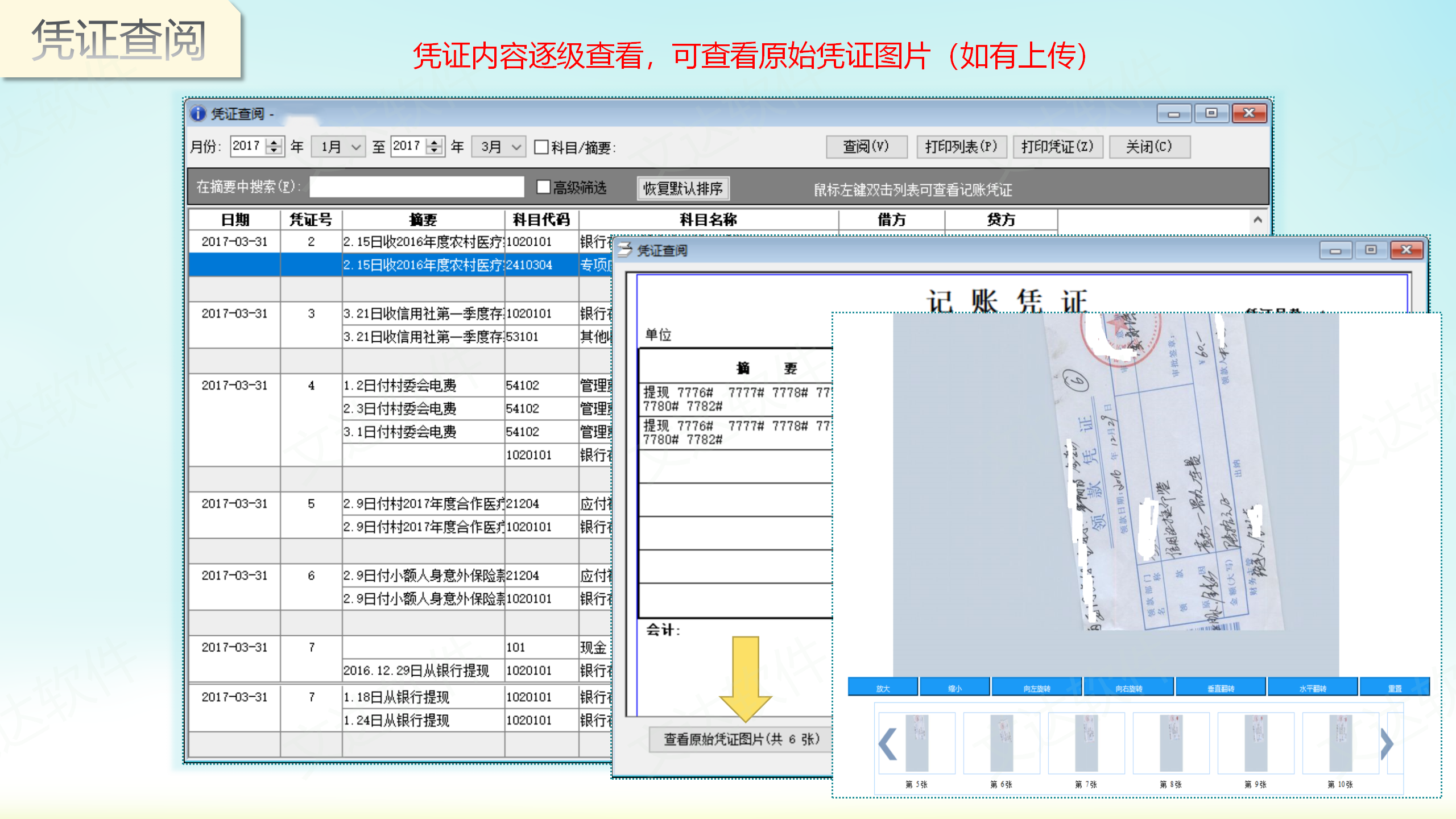Decrease the end year spinner value

[x=435, y=151]
